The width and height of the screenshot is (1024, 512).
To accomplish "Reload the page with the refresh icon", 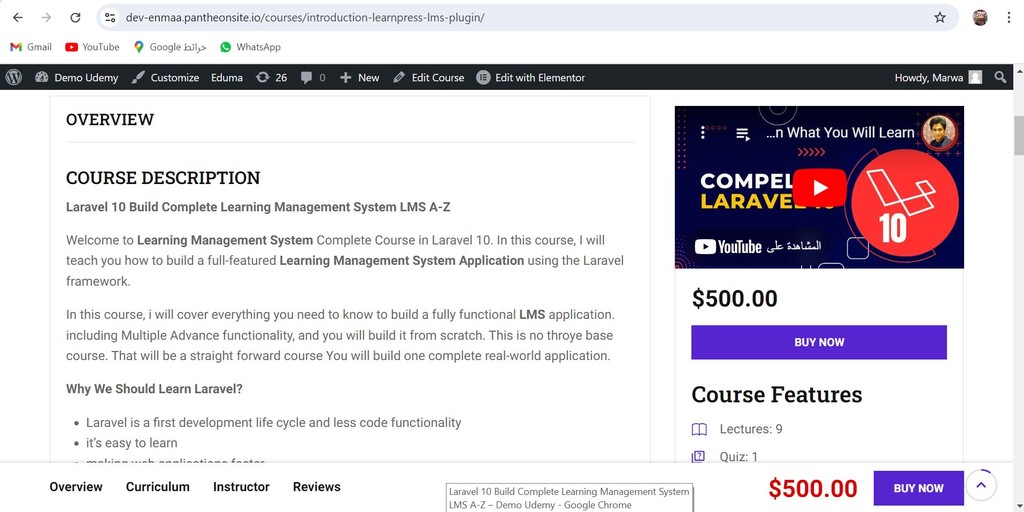I will [75, 18].
